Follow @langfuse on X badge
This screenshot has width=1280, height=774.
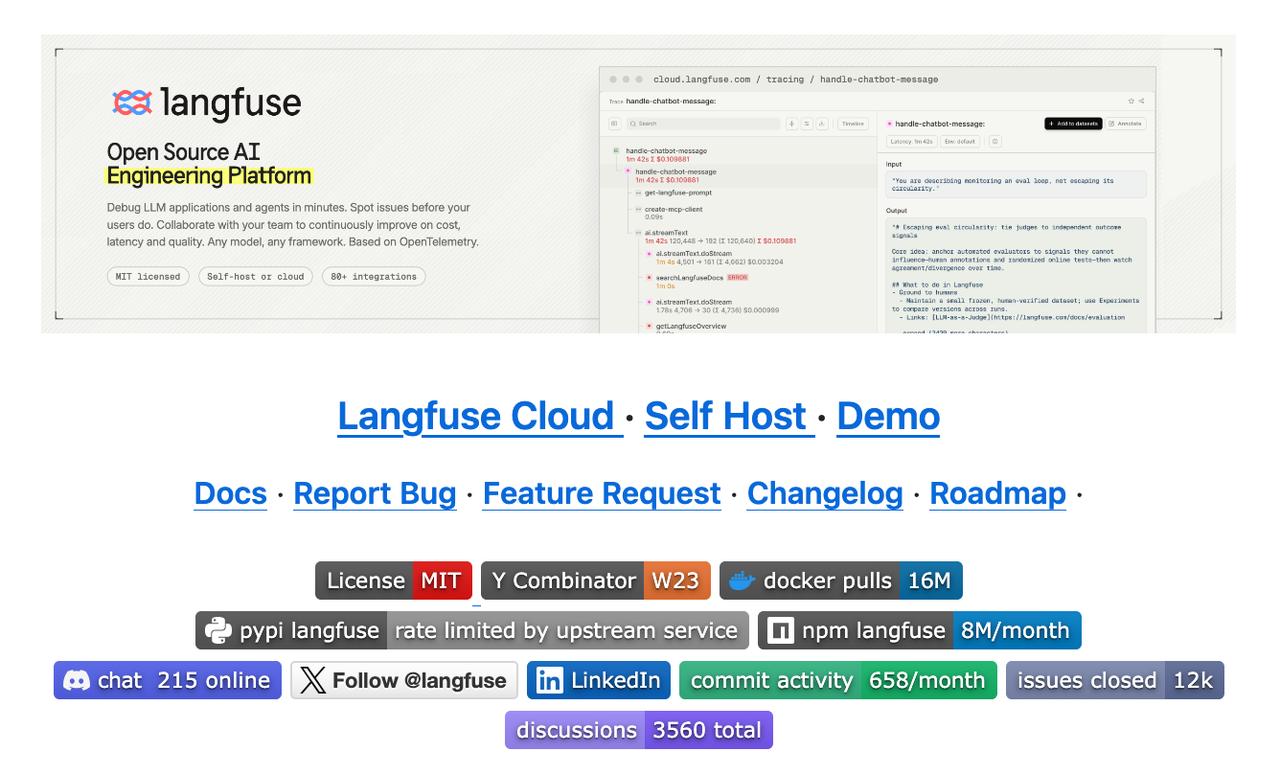coord(405,681)
